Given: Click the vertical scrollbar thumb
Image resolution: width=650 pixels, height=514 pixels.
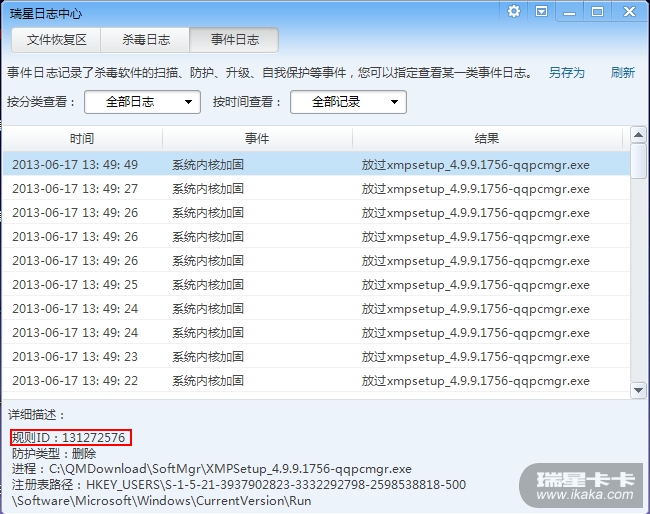Looking at the screenshot, I should (x=638, y=161).
